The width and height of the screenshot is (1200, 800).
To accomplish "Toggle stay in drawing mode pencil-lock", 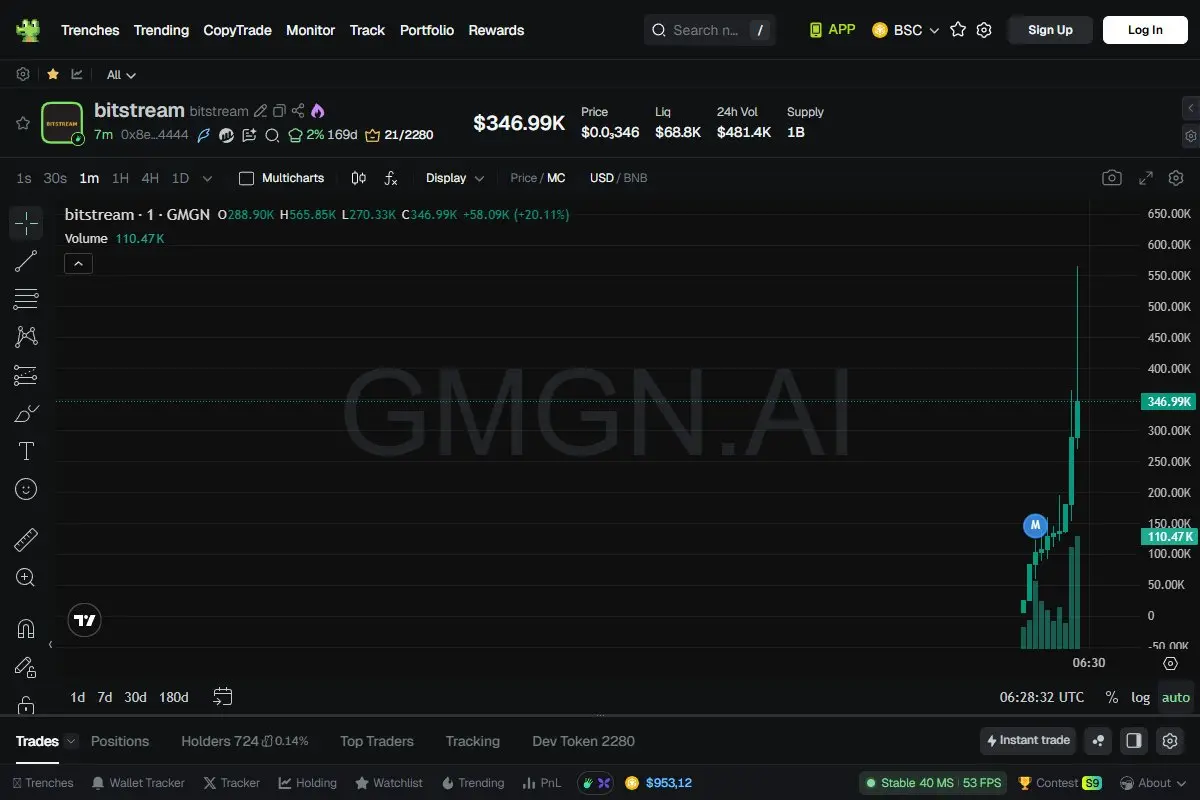I will pos(26,667).
